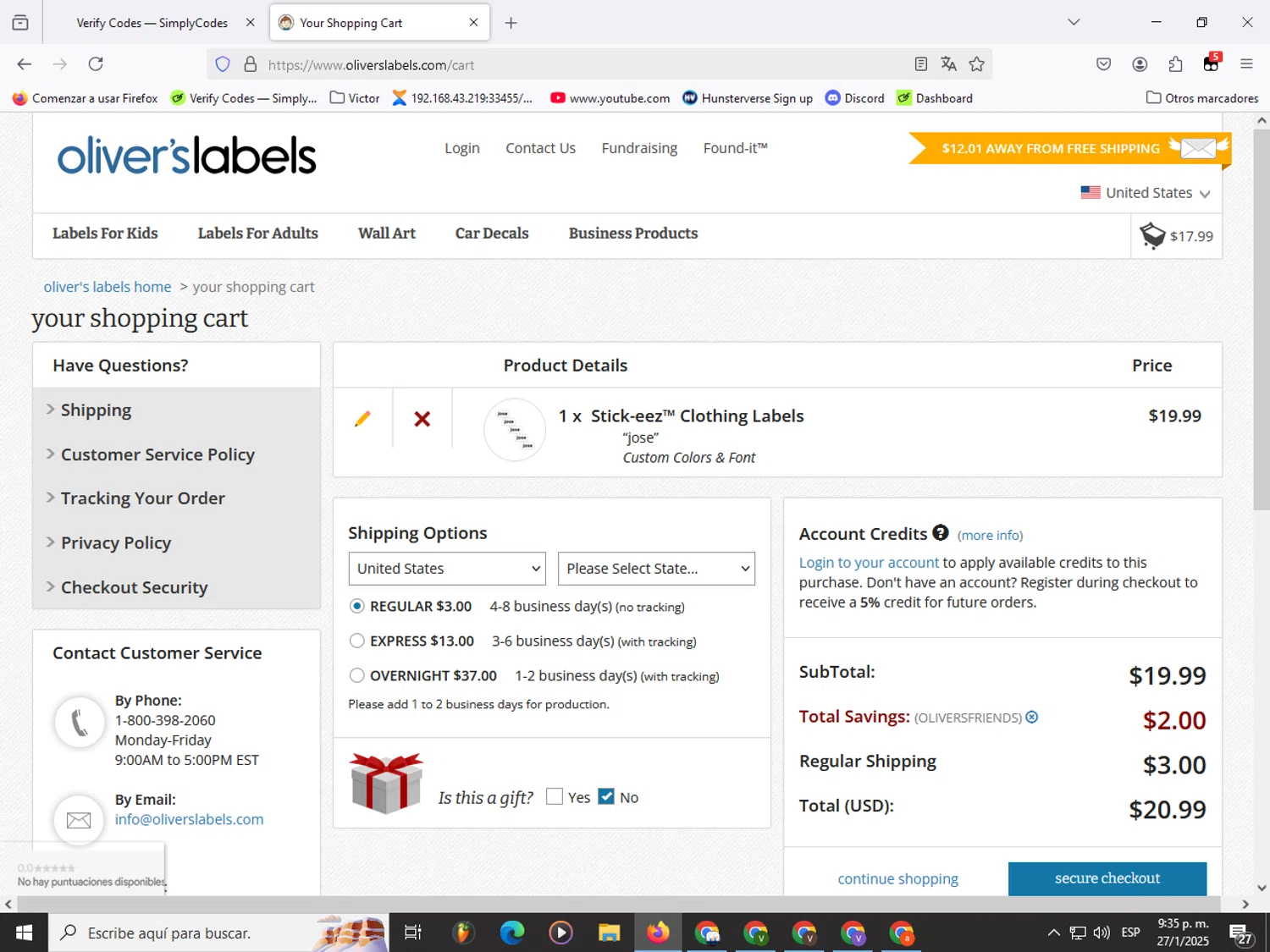Image resolution: width=1270 pixels, height=952 pixels.
Task: Open the list all tabs chevron
Action: coord(1074,23)
